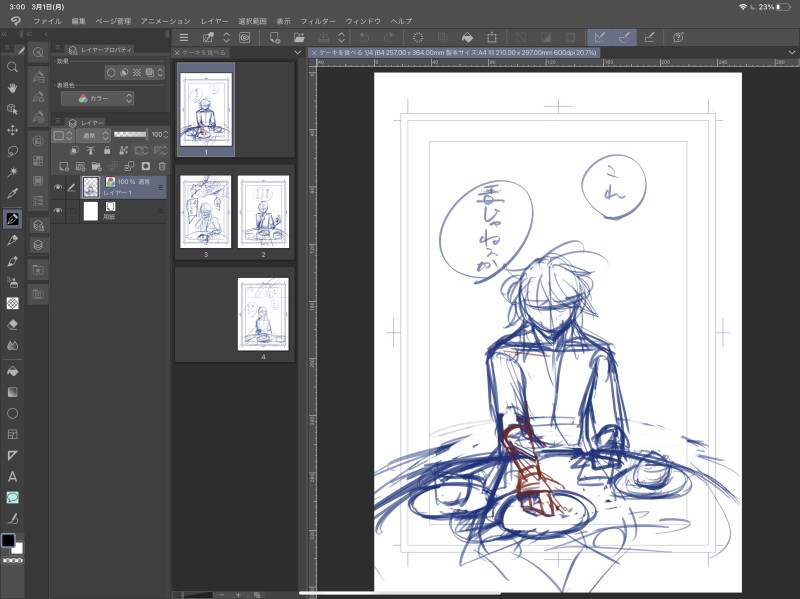Select the Fill bucket tool
Viewport: 800px width, 599px height.
(x=12, y=371)
